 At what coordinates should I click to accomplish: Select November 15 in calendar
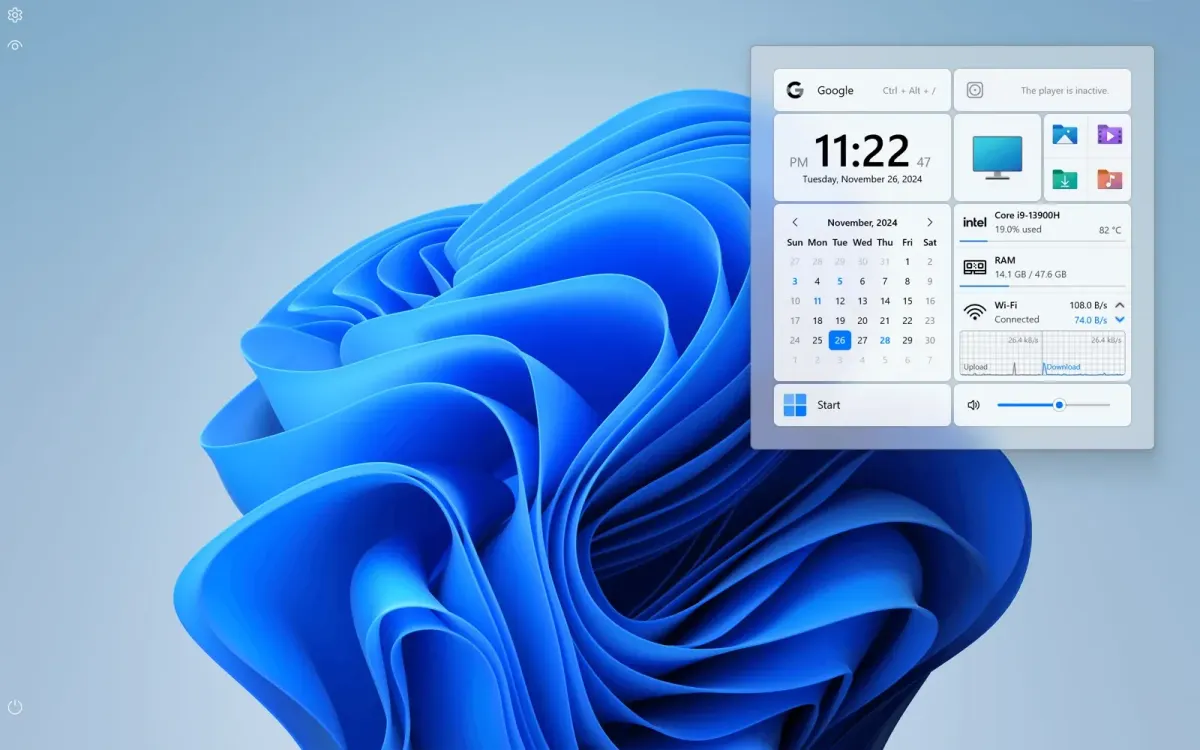(x=907, y=301)
